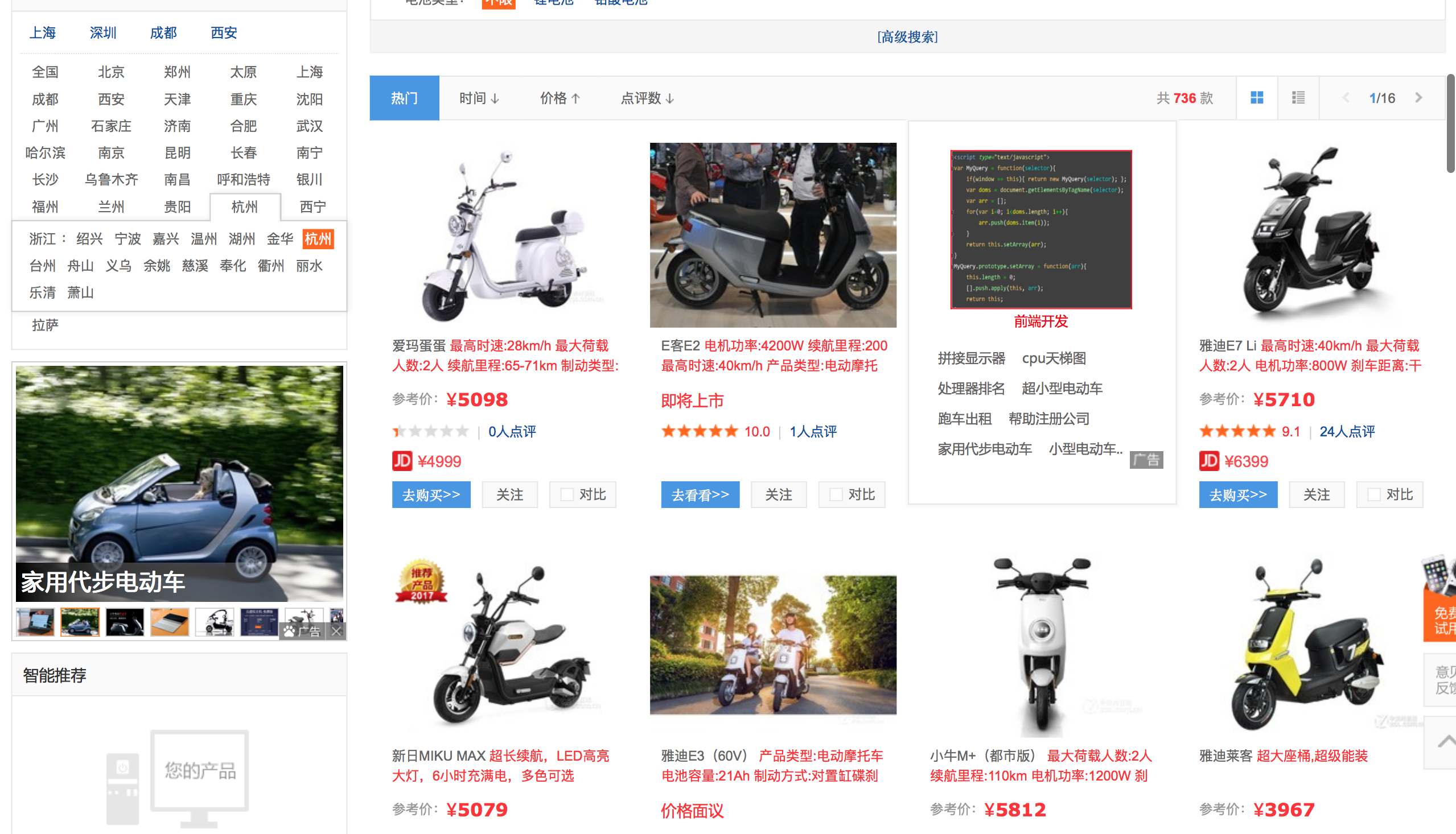Sort results by 点评数 descending
Viewport: 1456px width, 834px height.
point(647,98)
